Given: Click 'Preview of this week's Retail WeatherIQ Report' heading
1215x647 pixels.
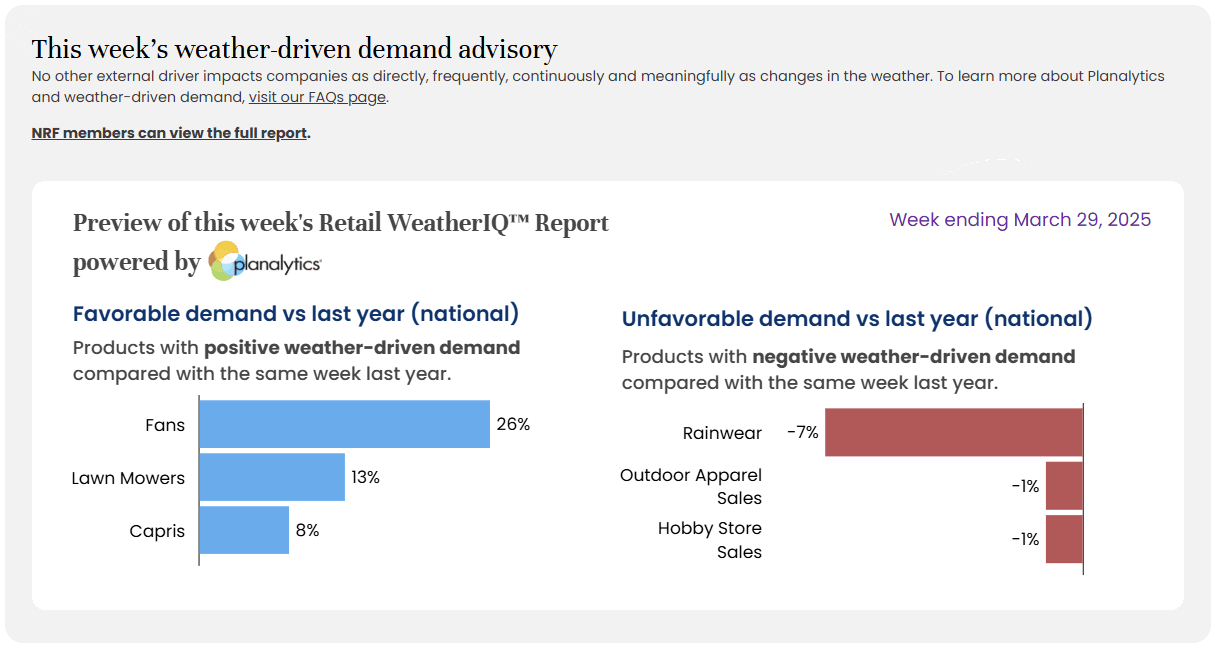Looking at the screenshot, I should pyautogui.click(x=341, y=223).
